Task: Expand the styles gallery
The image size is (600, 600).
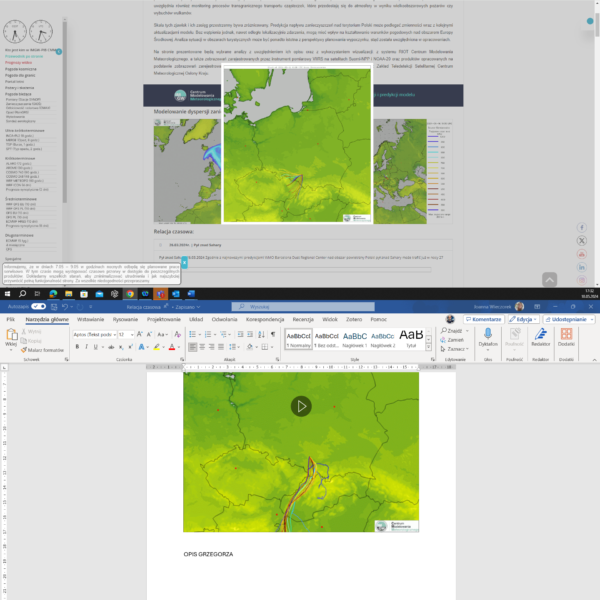Action: (x=429, y=347)
